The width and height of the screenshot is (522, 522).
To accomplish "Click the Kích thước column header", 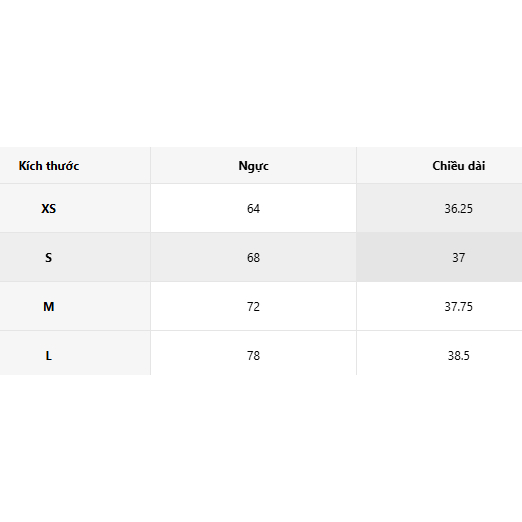I will pyautogui.click(x=49, y=166).
